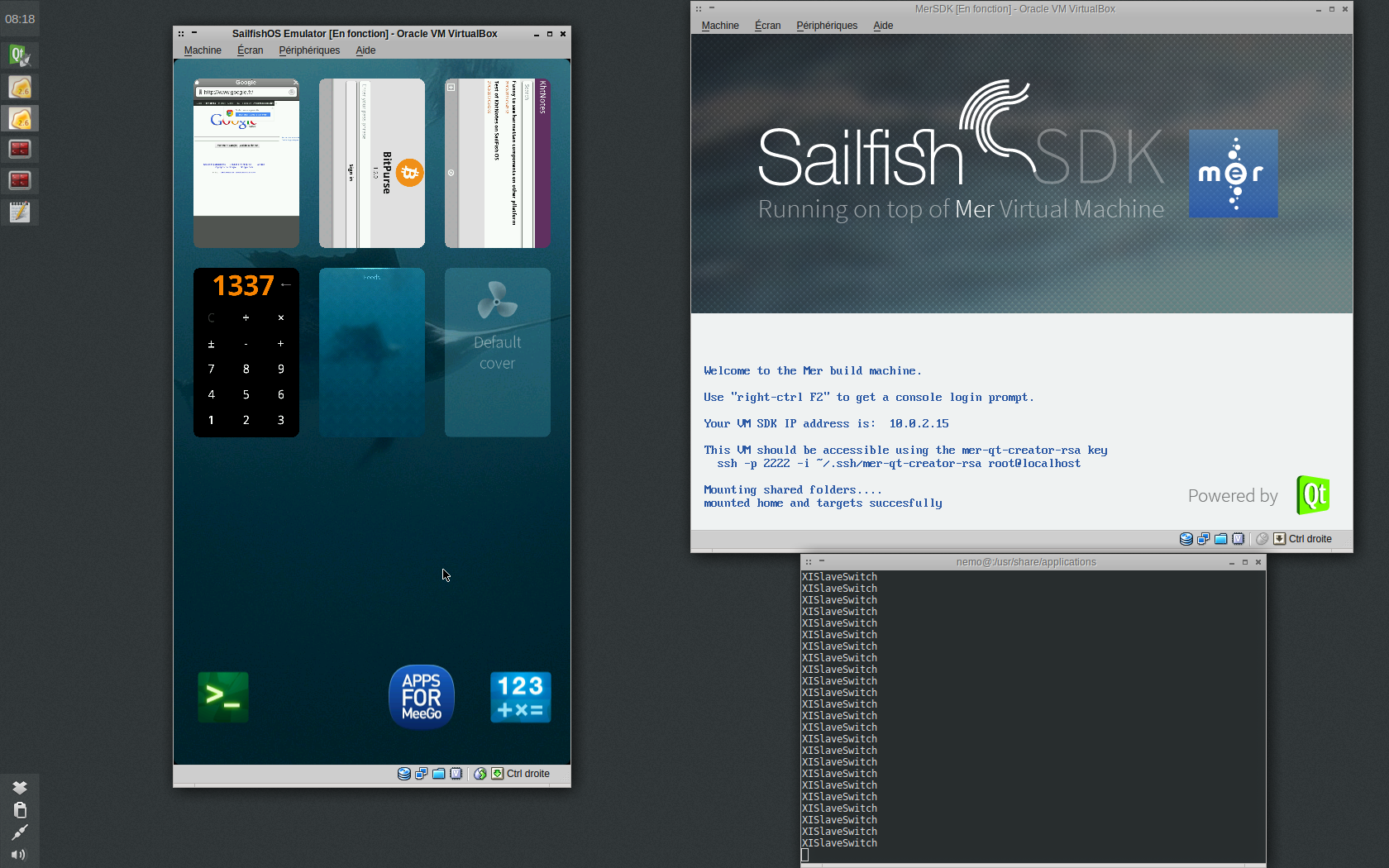1389x868 pixels.
Task: Open window menu dots of SailfishOS Emulator titlebar
Action: coord(181,34)
